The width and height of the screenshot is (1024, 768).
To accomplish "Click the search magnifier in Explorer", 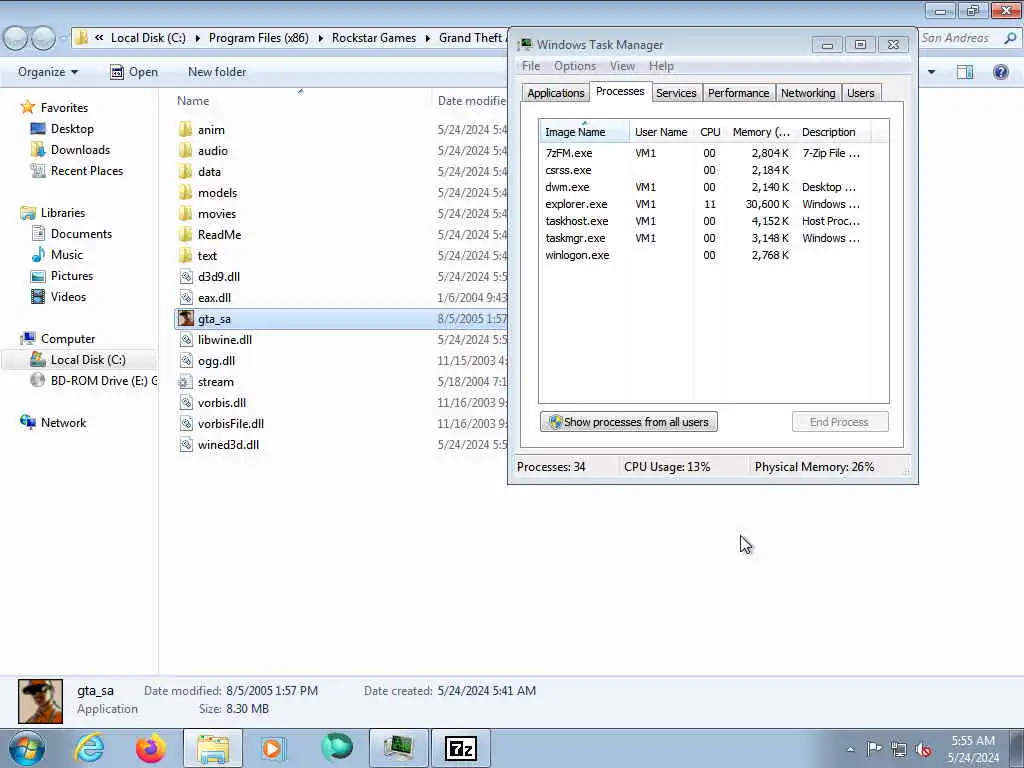I will [1010, 38].
